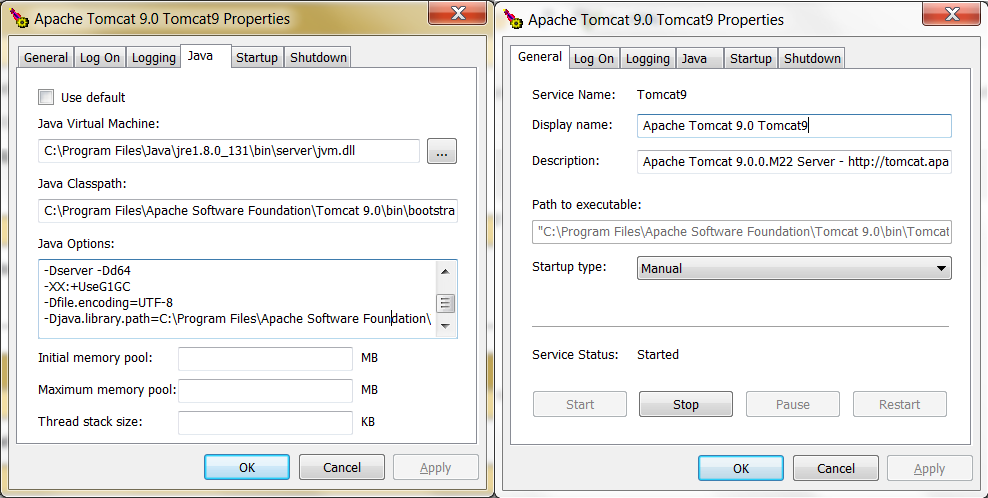988x498 pixels.
Task: Click the Java Classpath field
Action: coord(248,211)
